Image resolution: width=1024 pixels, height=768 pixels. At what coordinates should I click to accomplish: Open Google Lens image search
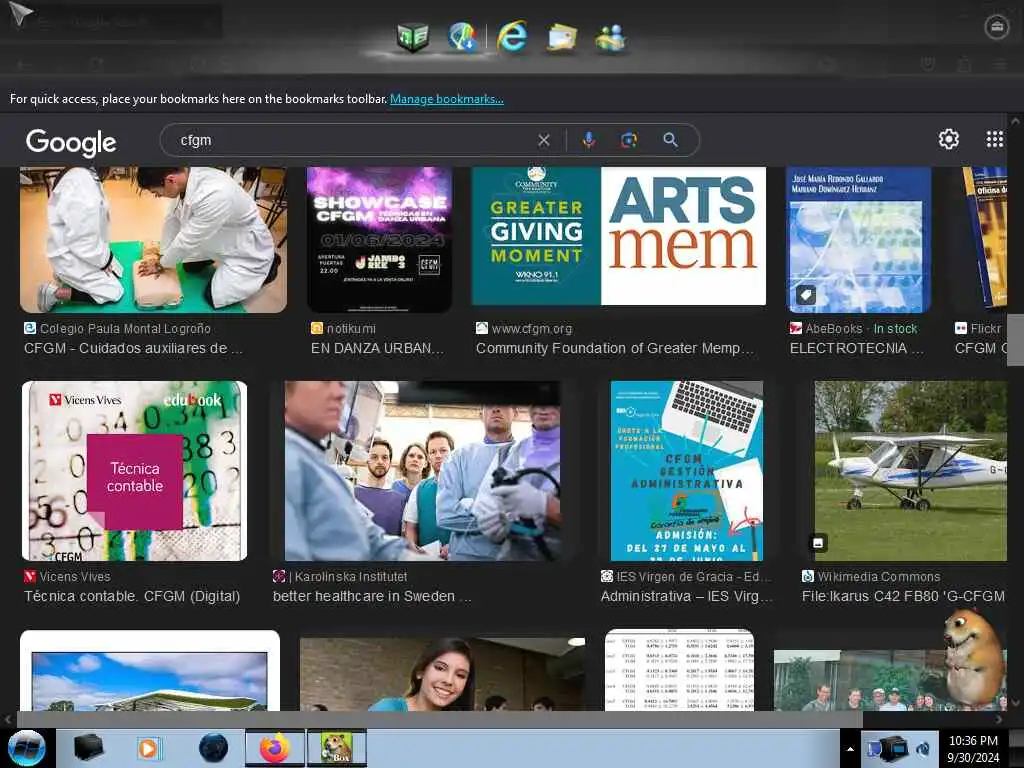(629, 140)
